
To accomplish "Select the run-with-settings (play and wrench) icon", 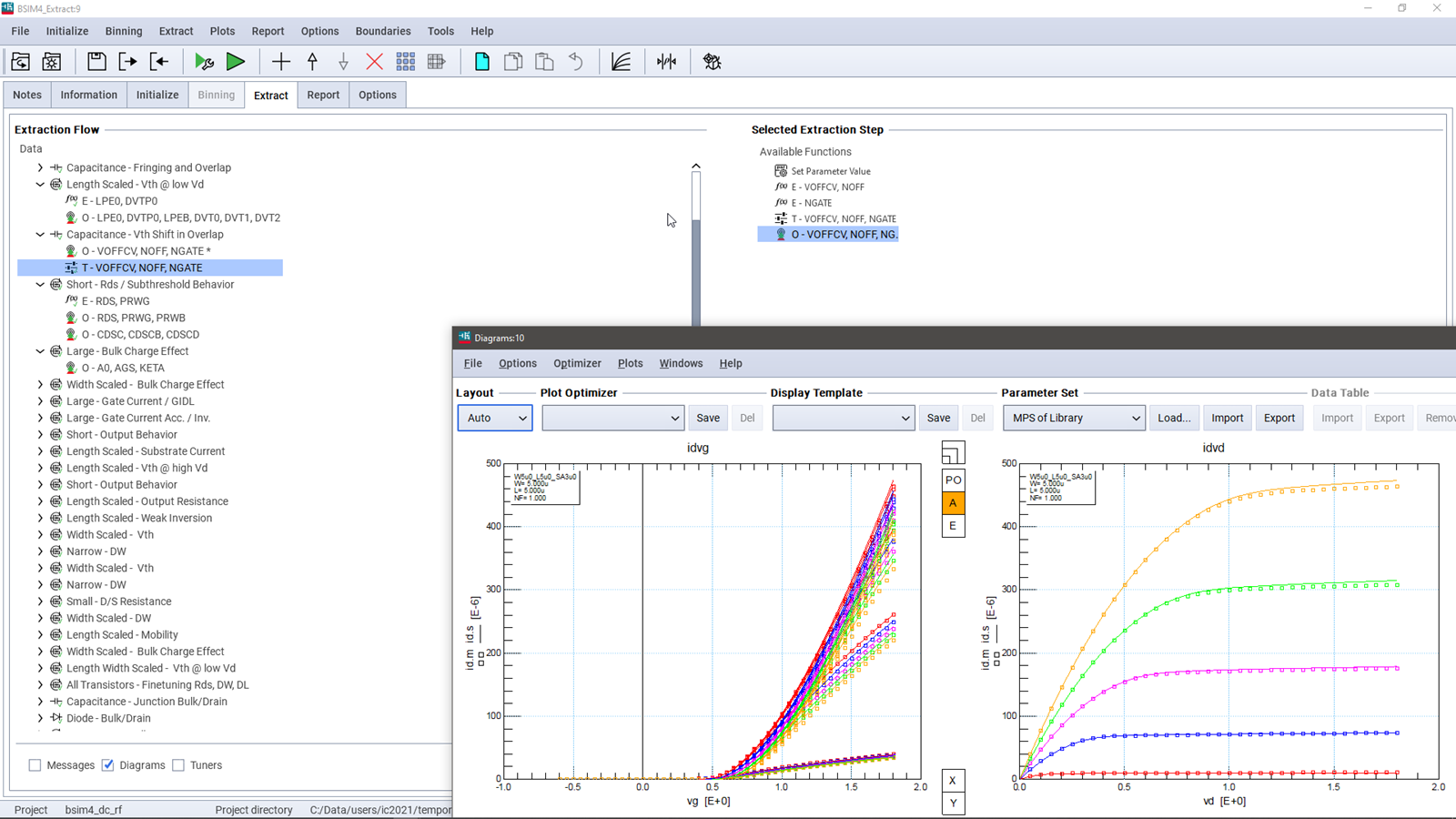I will [x=204, y=61].
